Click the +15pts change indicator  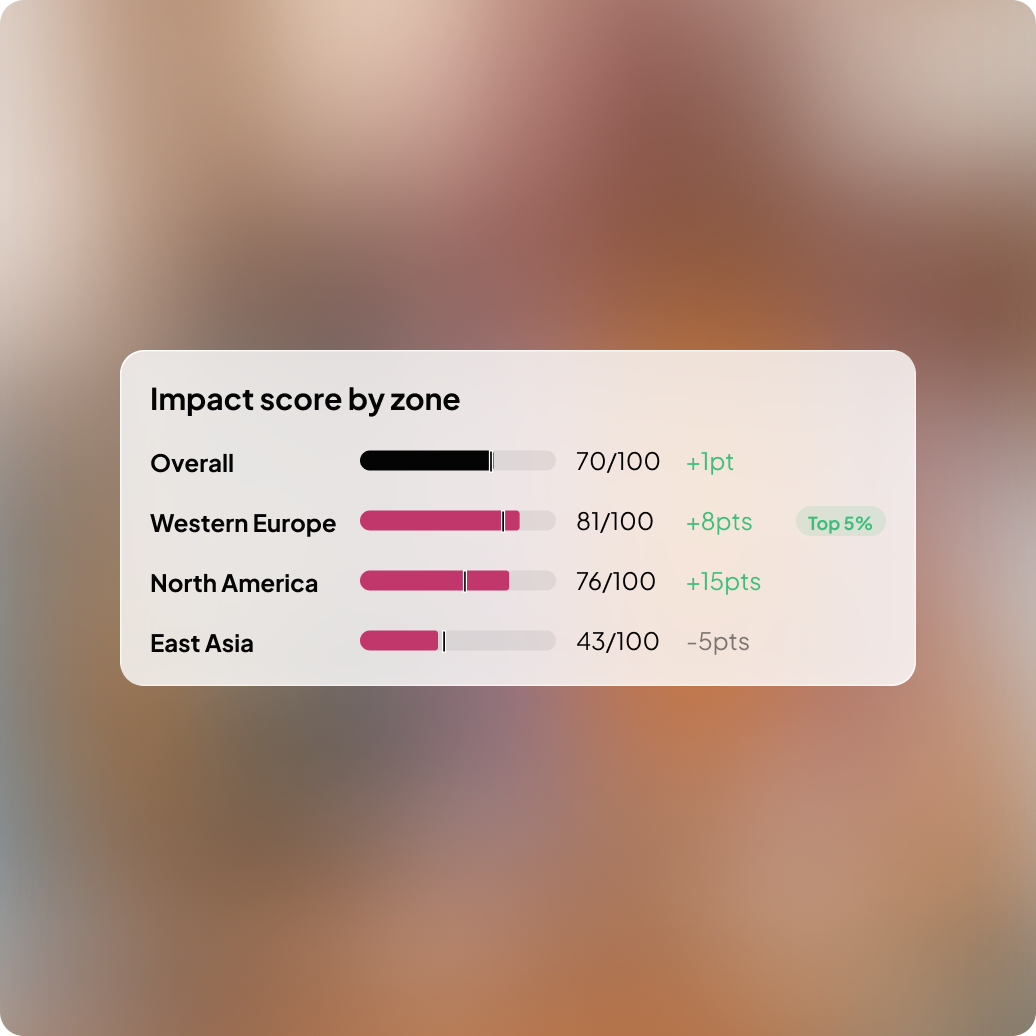(x=723, y=582)
